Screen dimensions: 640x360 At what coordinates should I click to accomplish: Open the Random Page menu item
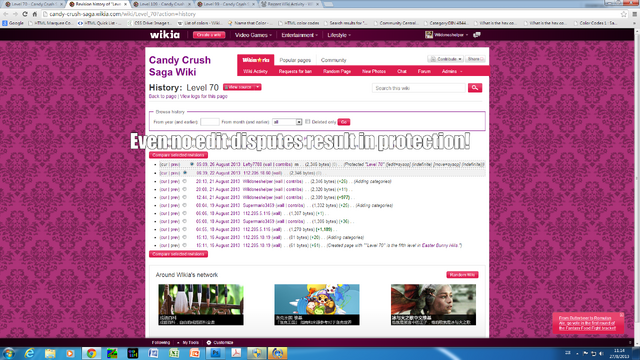point(337,71)
